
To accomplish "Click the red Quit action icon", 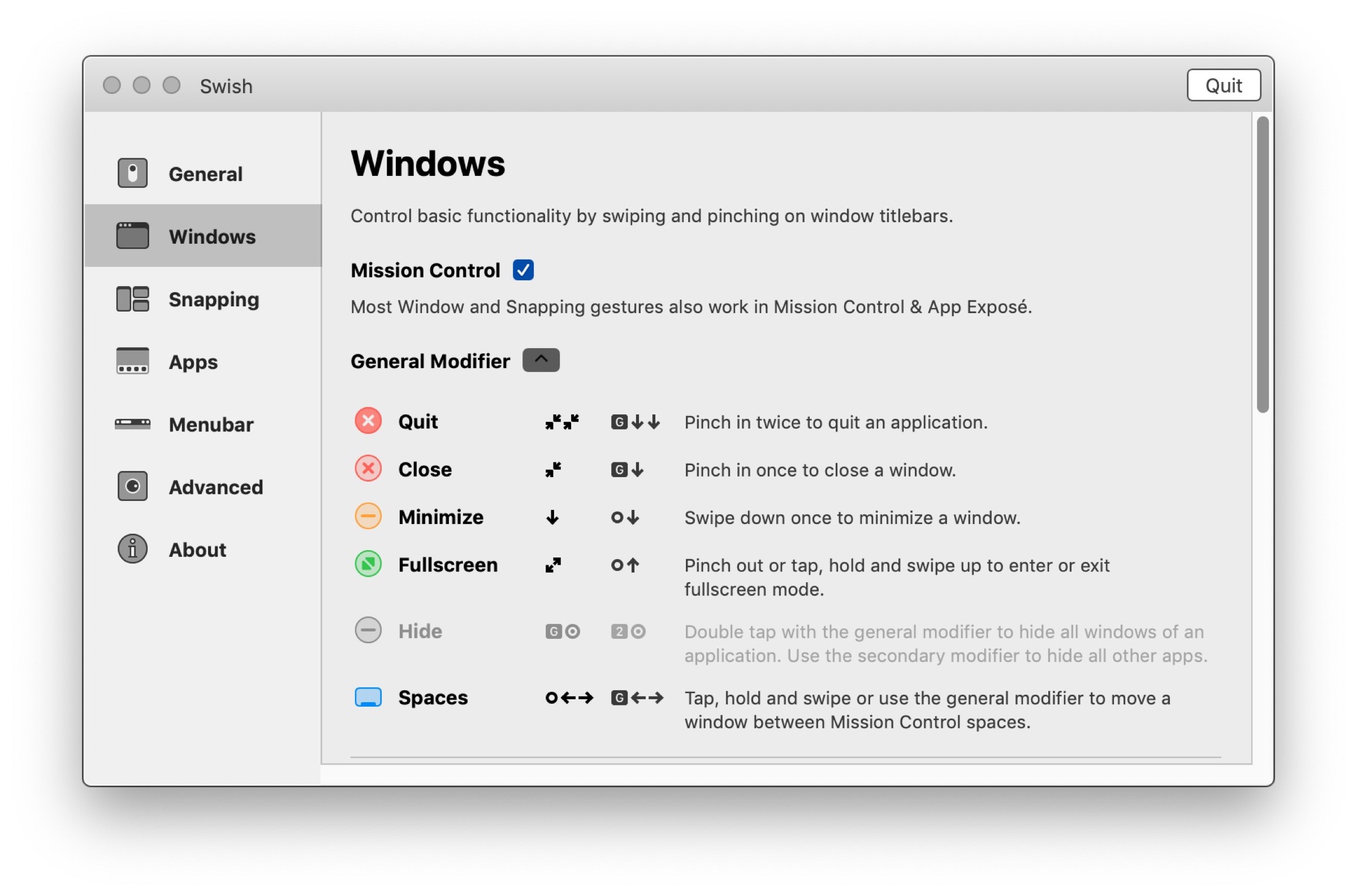I will pos(368,421).
